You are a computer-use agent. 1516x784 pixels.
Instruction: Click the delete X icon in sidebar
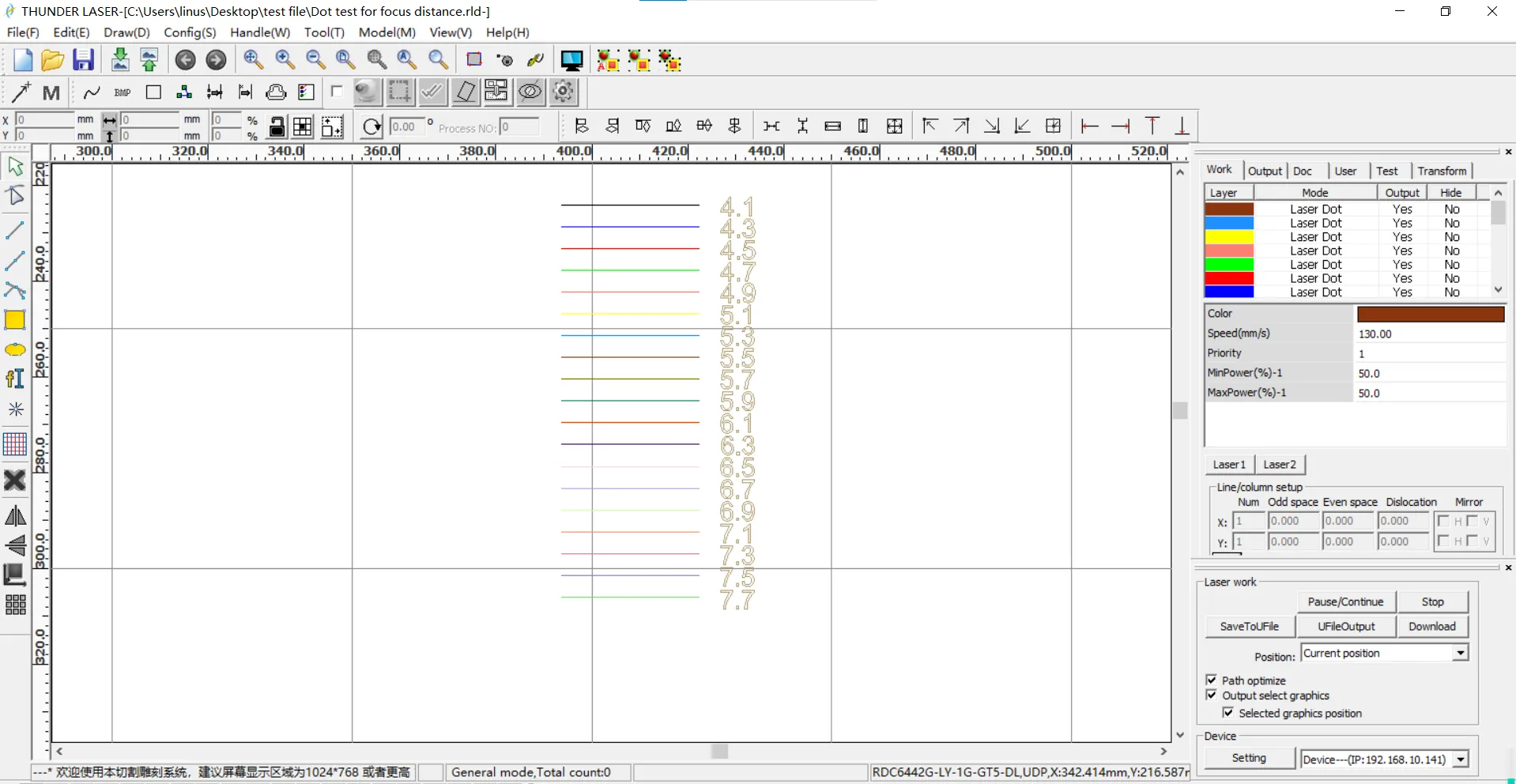[15, 481]
